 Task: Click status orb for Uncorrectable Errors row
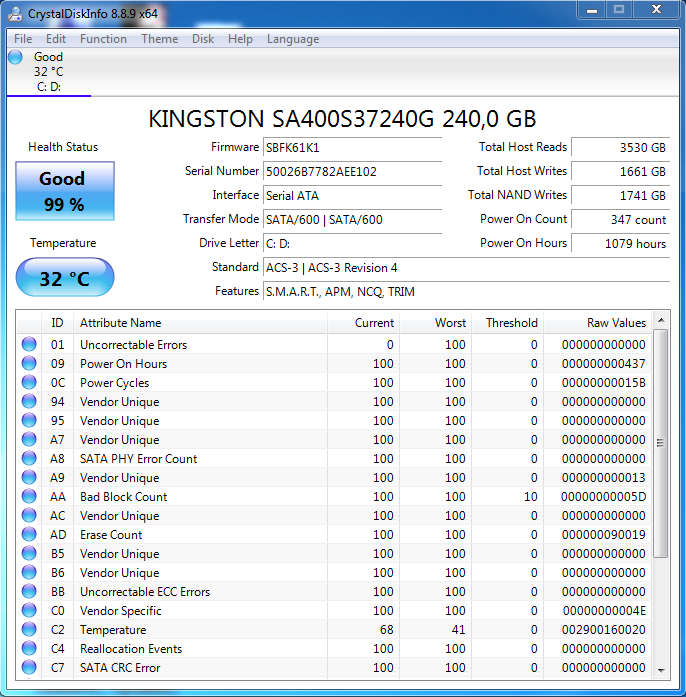coord(29,344)
